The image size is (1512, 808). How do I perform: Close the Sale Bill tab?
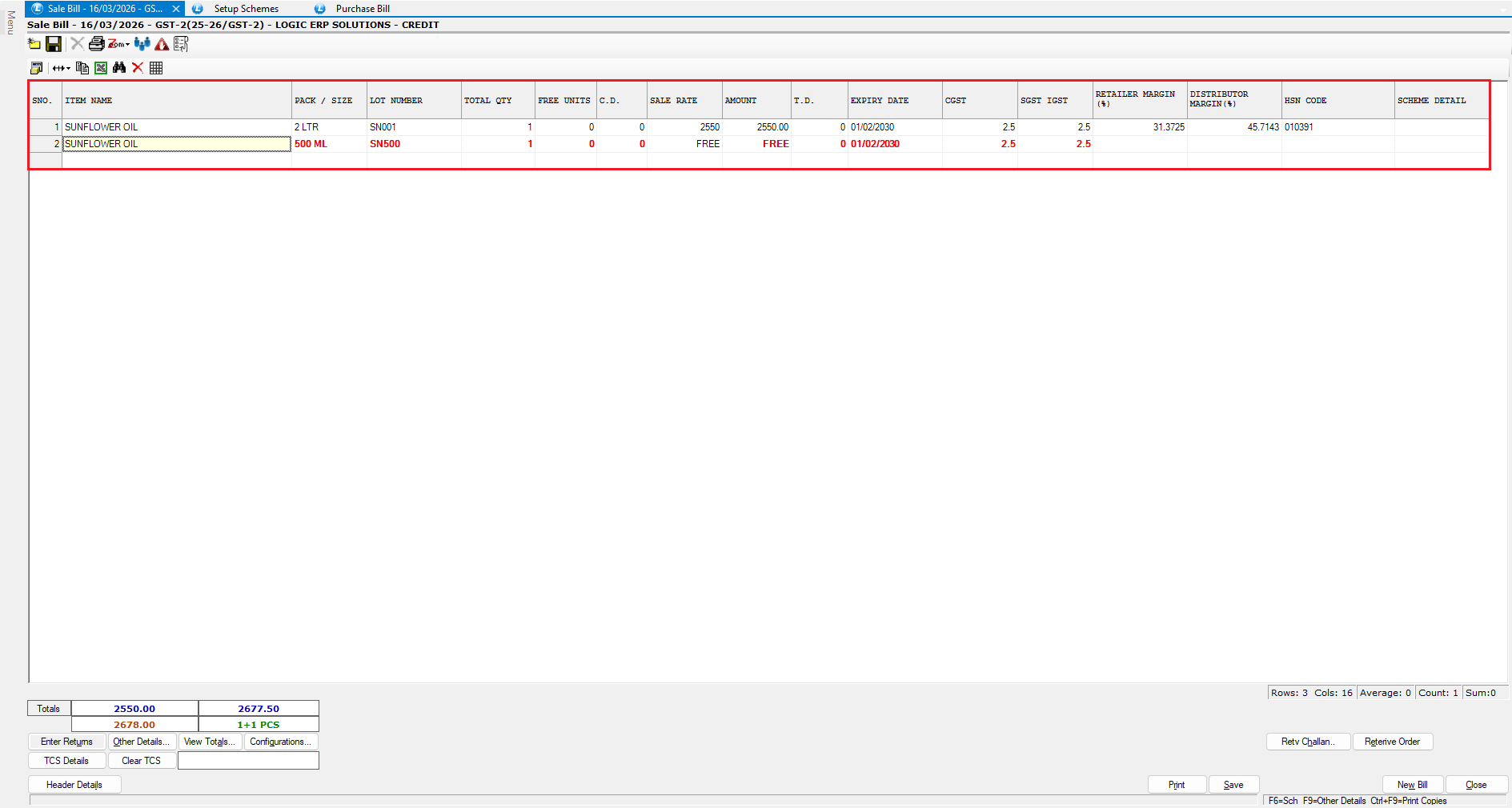(x=176, y=9)
